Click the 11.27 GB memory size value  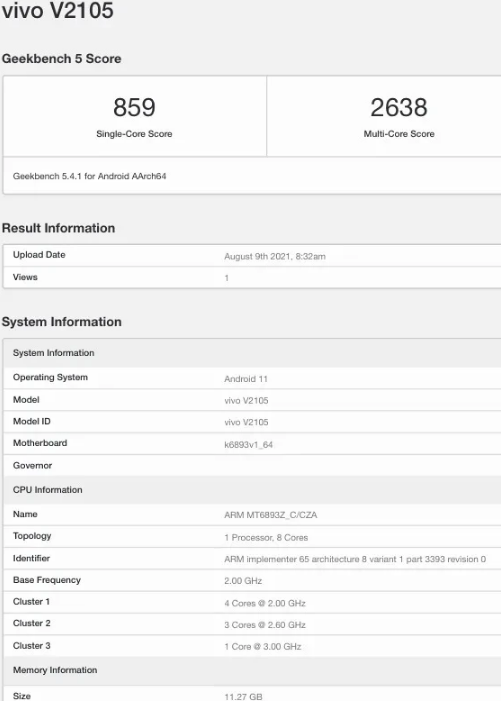[243, 697]
